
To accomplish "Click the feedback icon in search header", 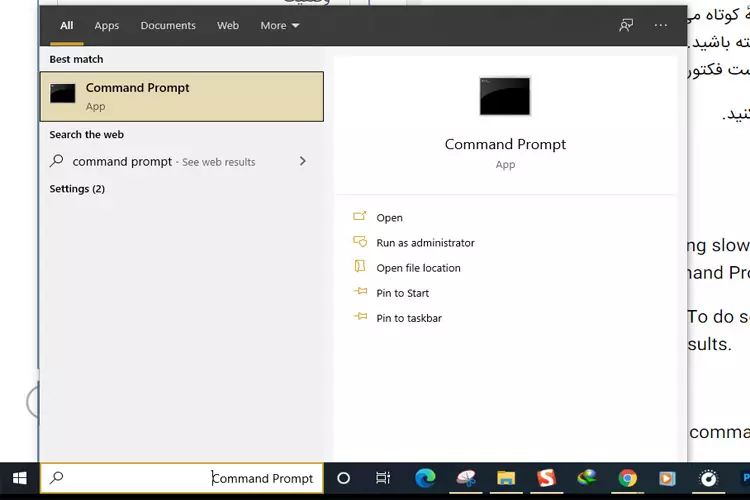I will coord(626,25).
